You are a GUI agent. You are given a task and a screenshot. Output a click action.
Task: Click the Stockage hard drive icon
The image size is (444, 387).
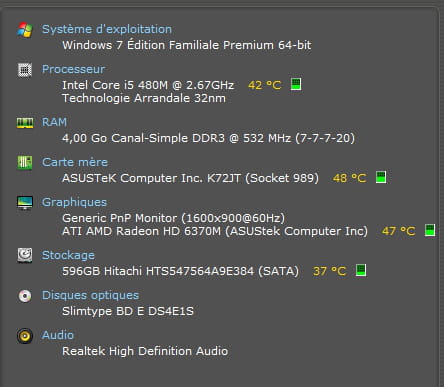25,255
